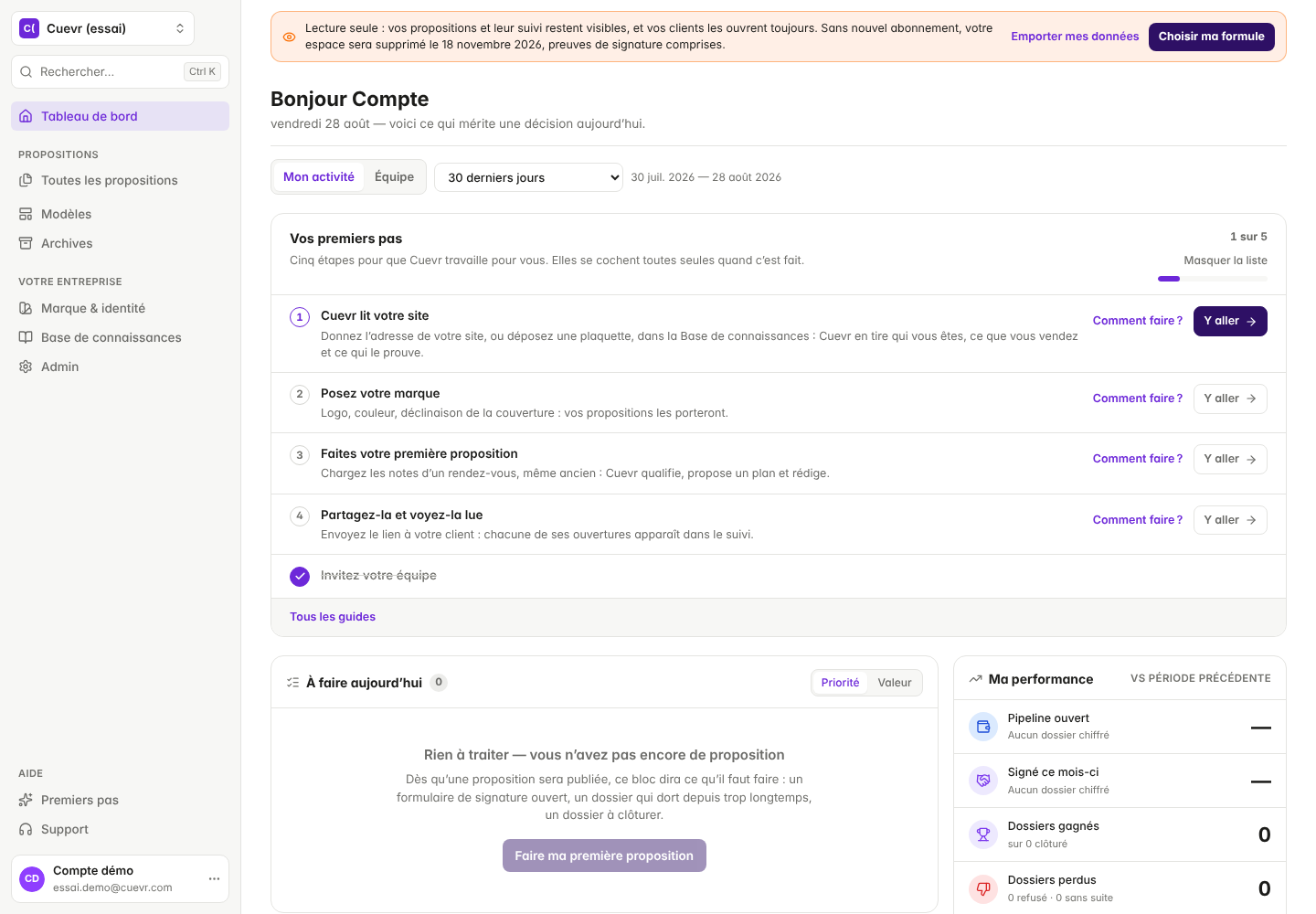
Task: Click the Archives box icon
Action: click(x=26, y=243)
